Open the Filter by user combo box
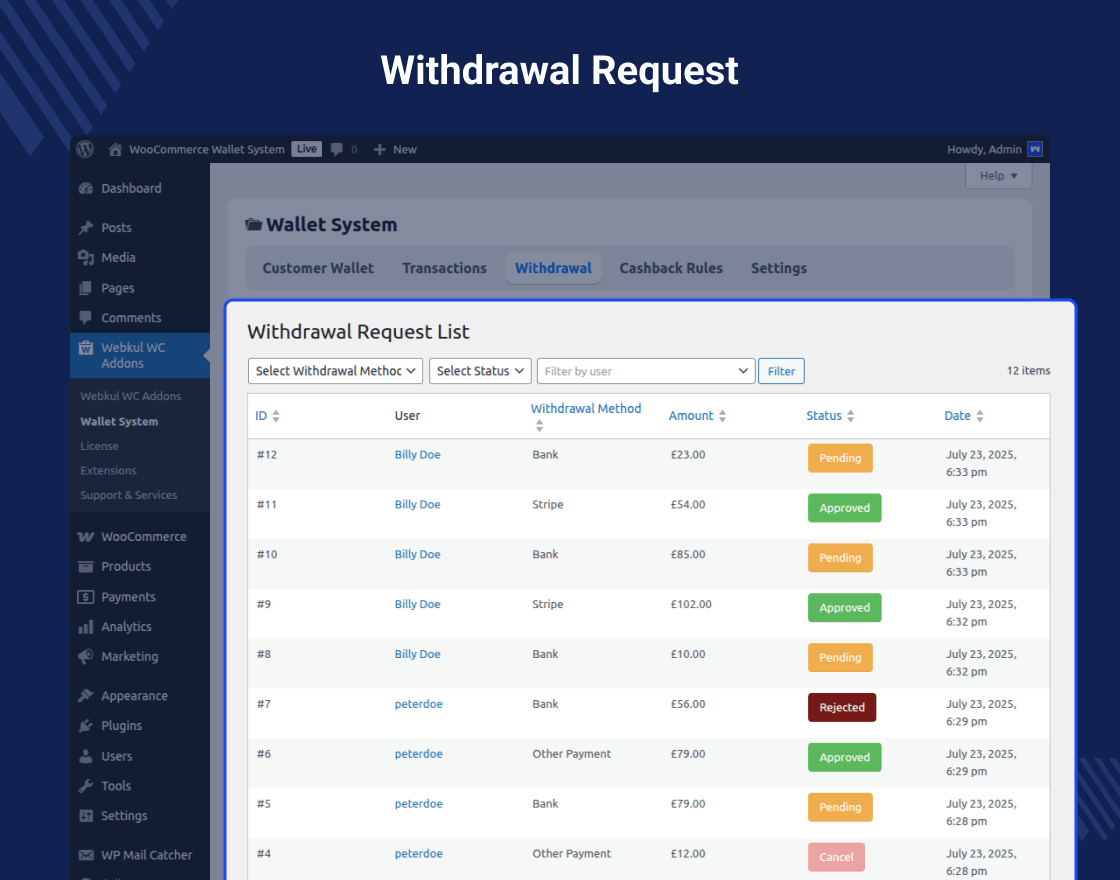Viewport: 1120px width, 880px height. pos(646,371)
